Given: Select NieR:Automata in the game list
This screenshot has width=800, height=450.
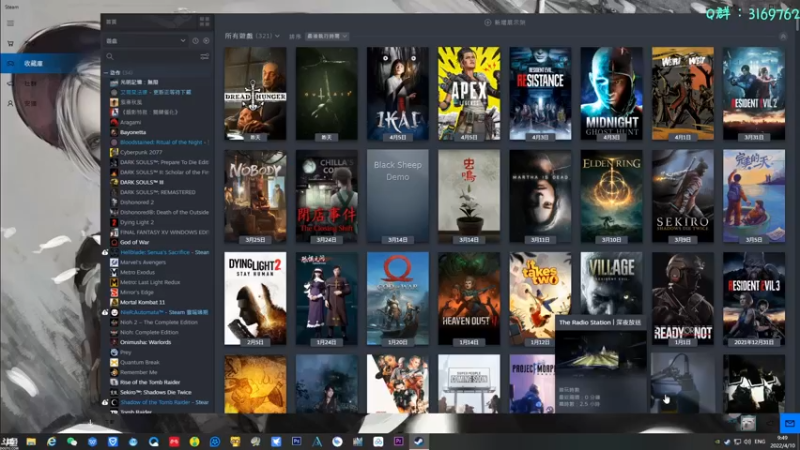Looking at the screenshot, I should (x=164, y=312).
